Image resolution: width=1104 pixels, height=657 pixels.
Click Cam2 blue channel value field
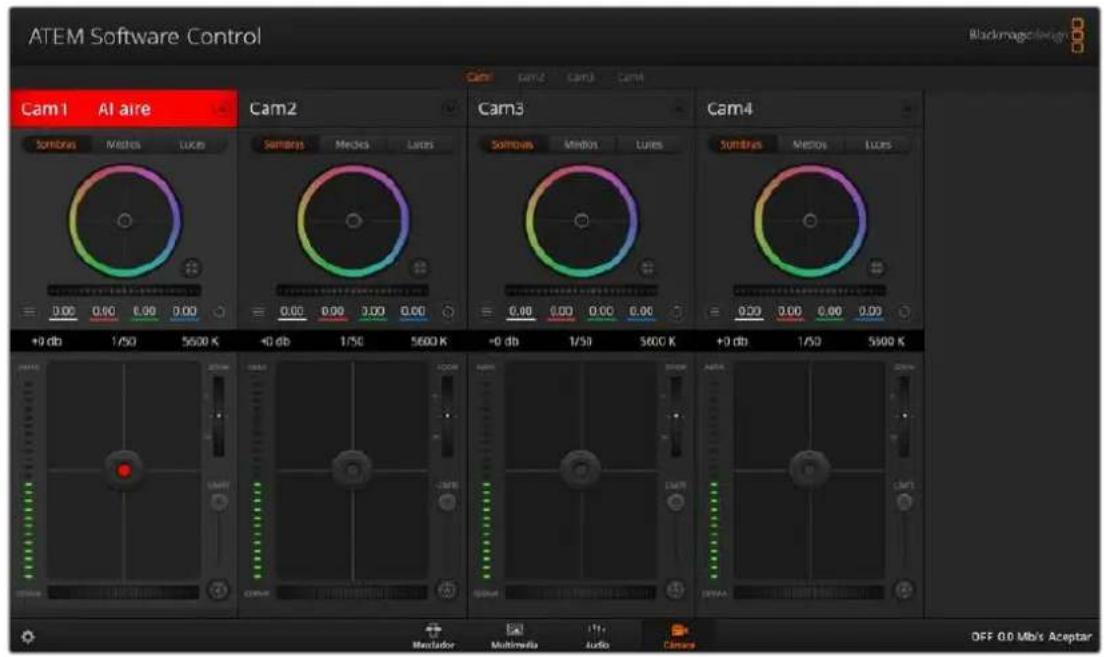(413, 312)
